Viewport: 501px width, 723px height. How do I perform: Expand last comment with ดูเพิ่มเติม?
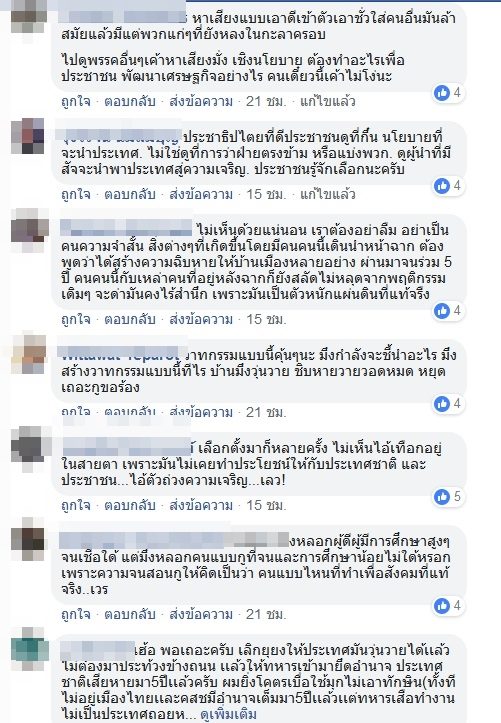tap(228, 715)
